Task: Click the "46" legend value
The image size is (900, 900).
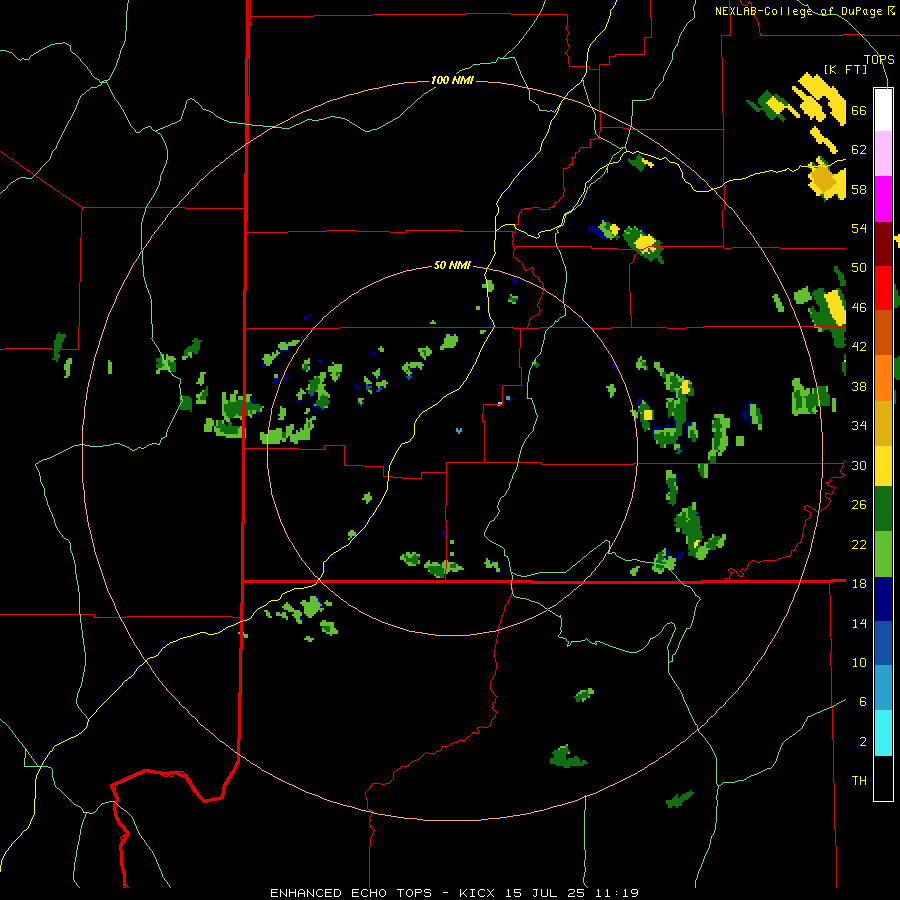Action: click(x=859, y=308)
